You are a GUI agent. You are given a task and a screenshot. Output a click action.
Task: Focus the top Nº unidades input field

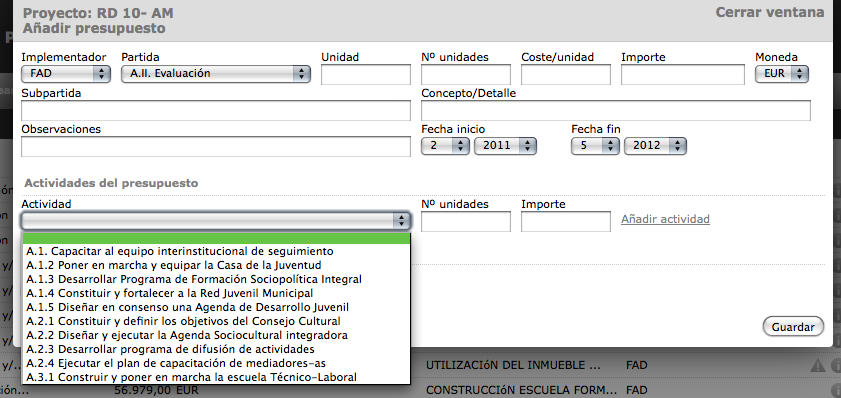pos(466,75)
